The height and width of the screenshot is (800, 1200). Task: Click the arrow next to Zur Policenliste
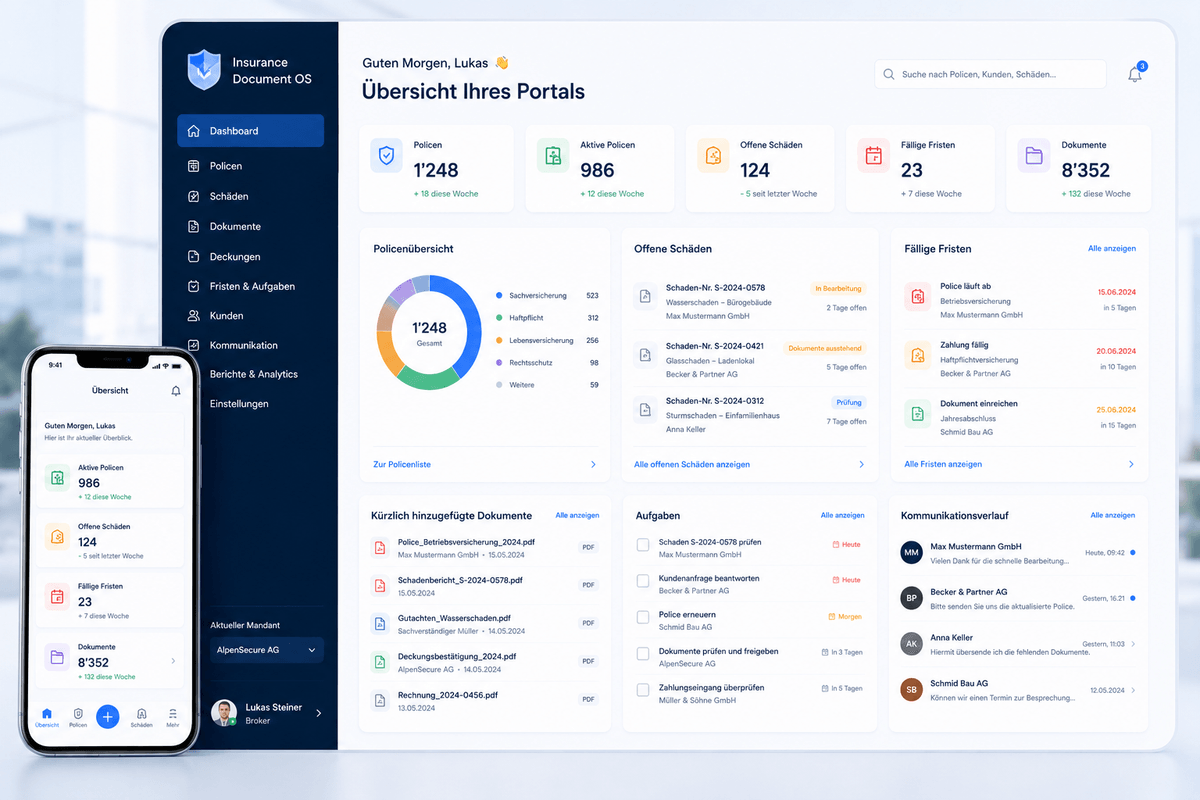[x=593, y=465]
